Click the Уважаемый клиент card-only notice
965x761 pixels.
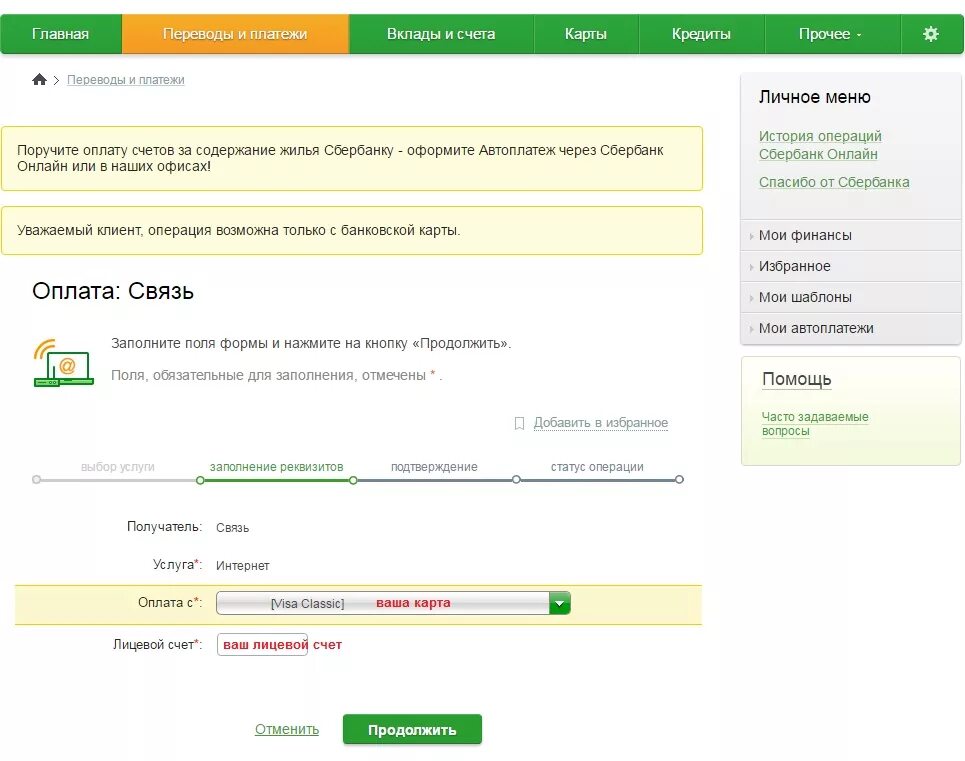click(x=352, y=231)
